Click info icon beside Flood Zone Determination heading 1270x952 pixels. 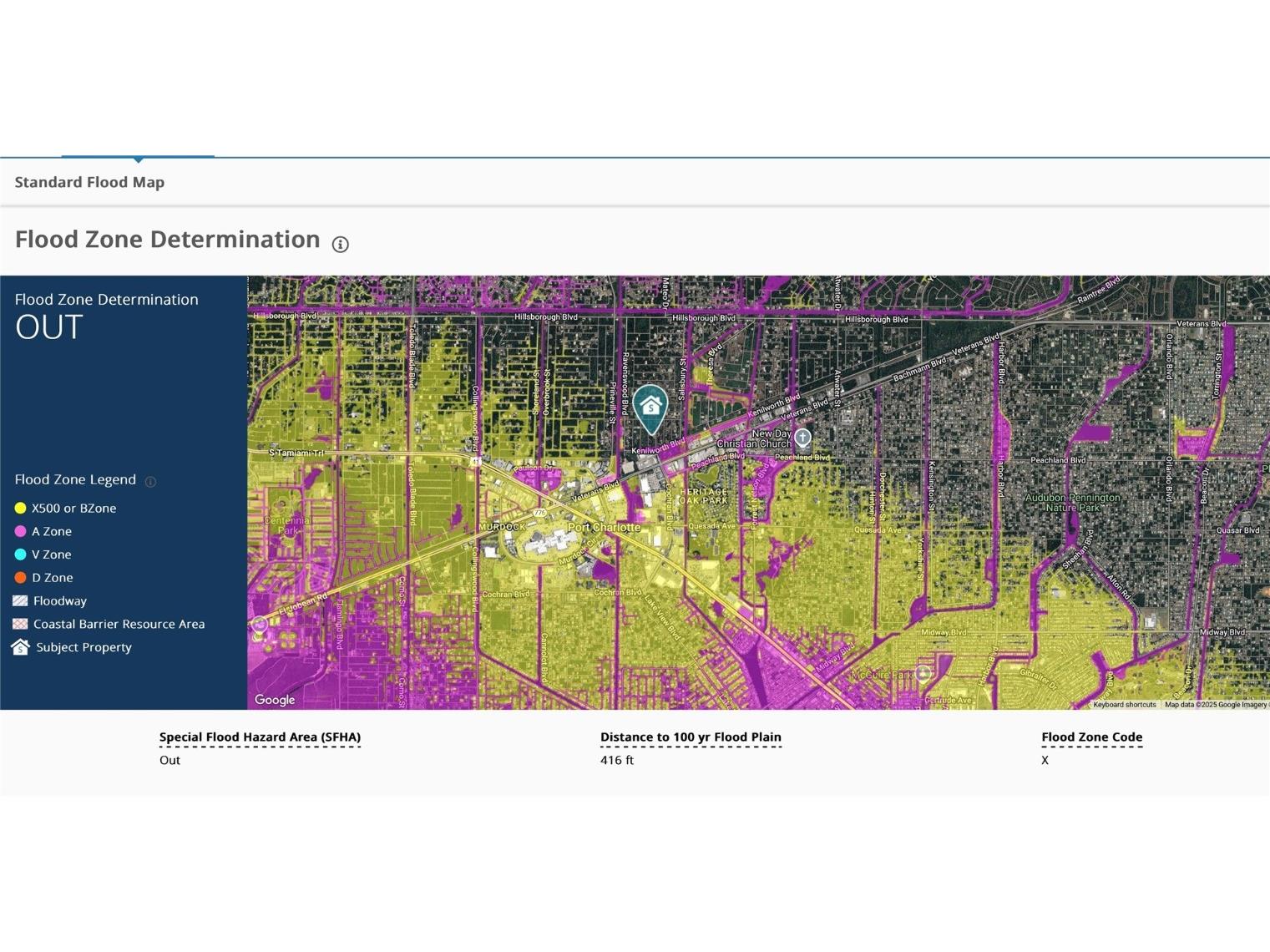tap(340, 244)
